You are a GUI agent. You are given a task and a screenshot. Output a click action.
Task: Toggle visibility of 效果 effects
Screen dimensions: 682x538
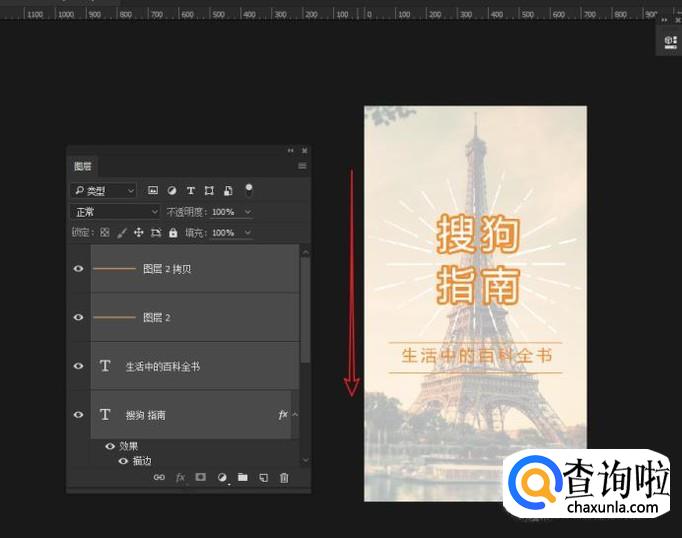point(110,446)
